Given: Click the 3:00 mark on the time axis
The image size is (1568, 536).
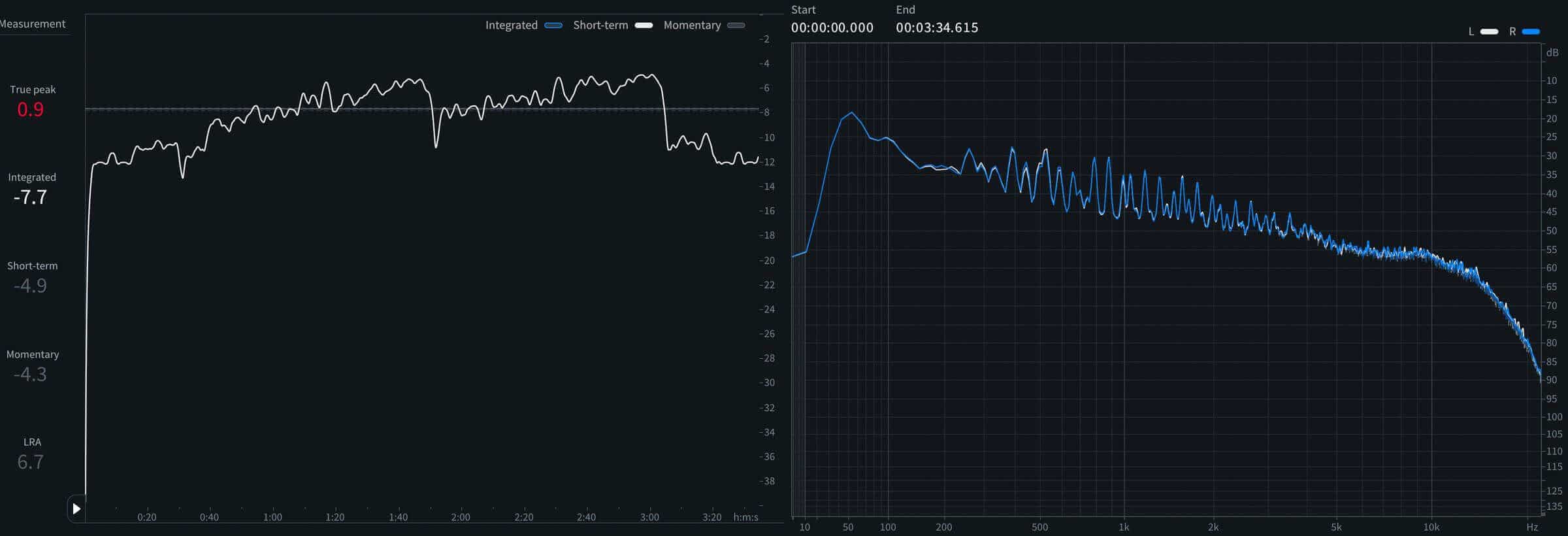Looking at the screenshot, I should pyautogui.click(x=649, y=517).
